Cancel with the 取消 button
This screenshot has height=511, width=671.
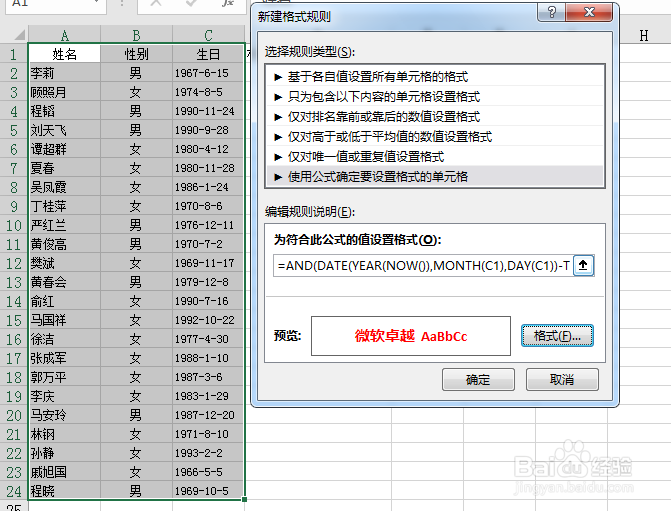[x=562, y=380]
